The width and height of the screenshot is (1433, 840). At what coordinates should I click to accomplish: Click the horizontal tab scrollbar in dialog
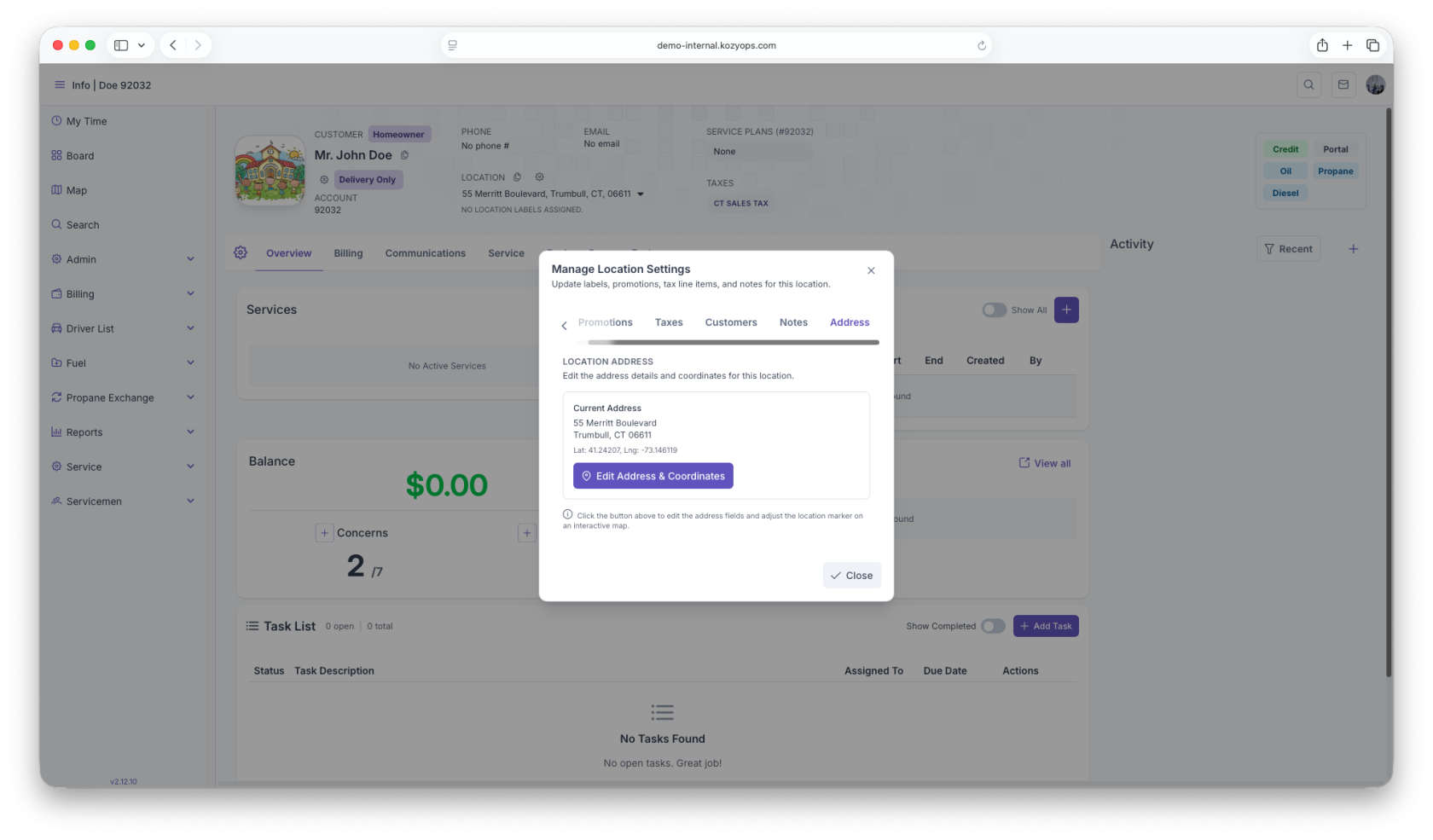[734, 342]
